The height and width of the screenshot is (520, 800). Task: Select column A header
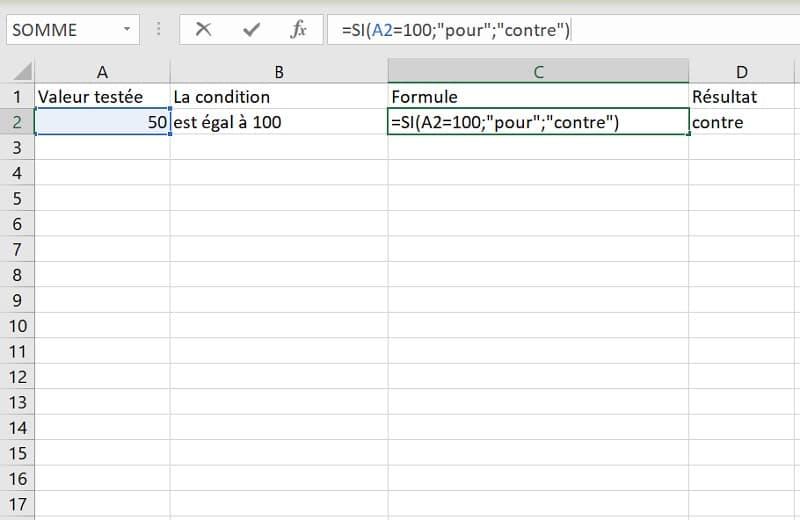click(102, 71)
